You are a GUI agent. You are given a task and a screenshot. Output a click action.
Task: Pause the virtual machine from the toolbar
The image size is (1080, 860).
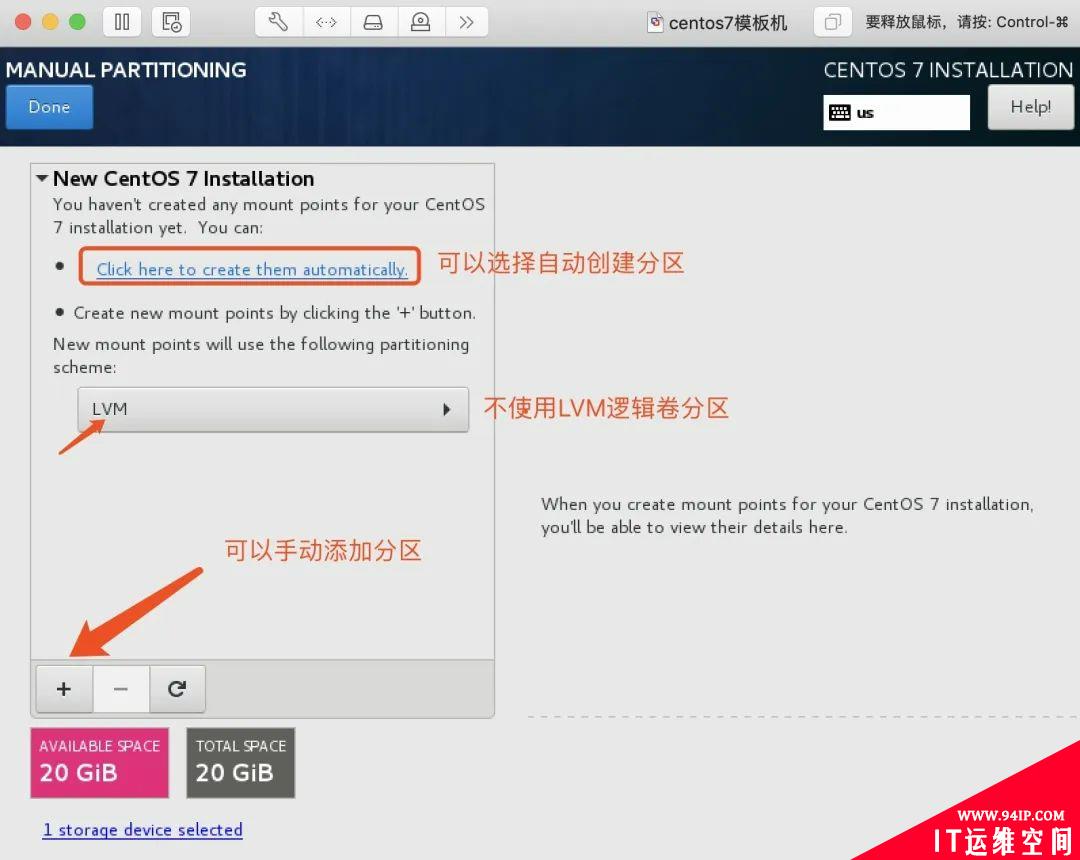coord(122,22)
